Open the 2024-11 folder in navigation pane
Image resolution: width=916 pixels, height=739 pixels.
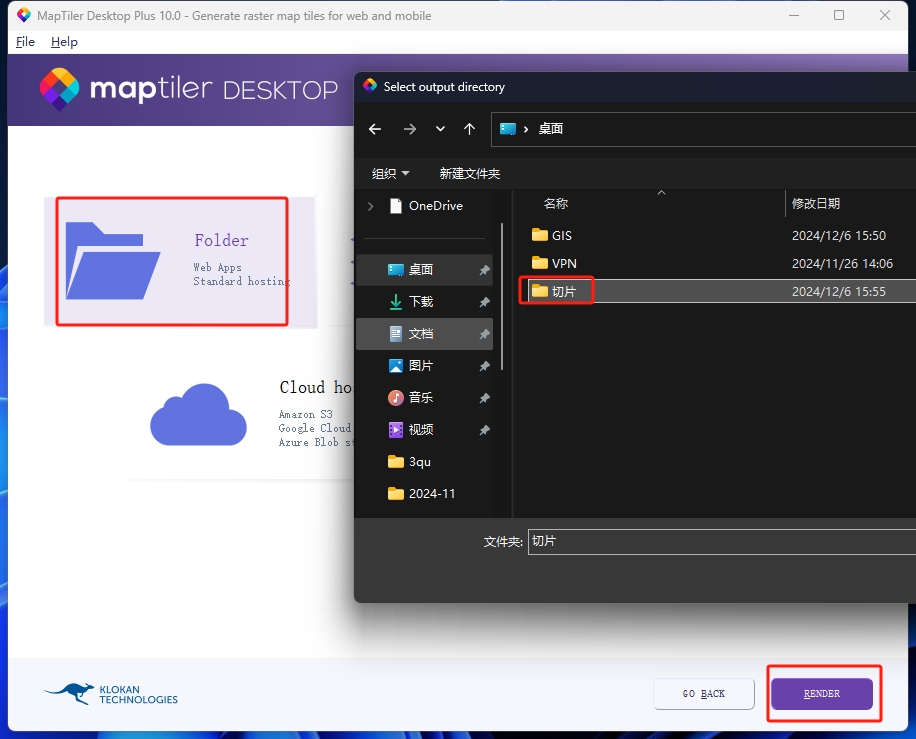click(424, 494)
